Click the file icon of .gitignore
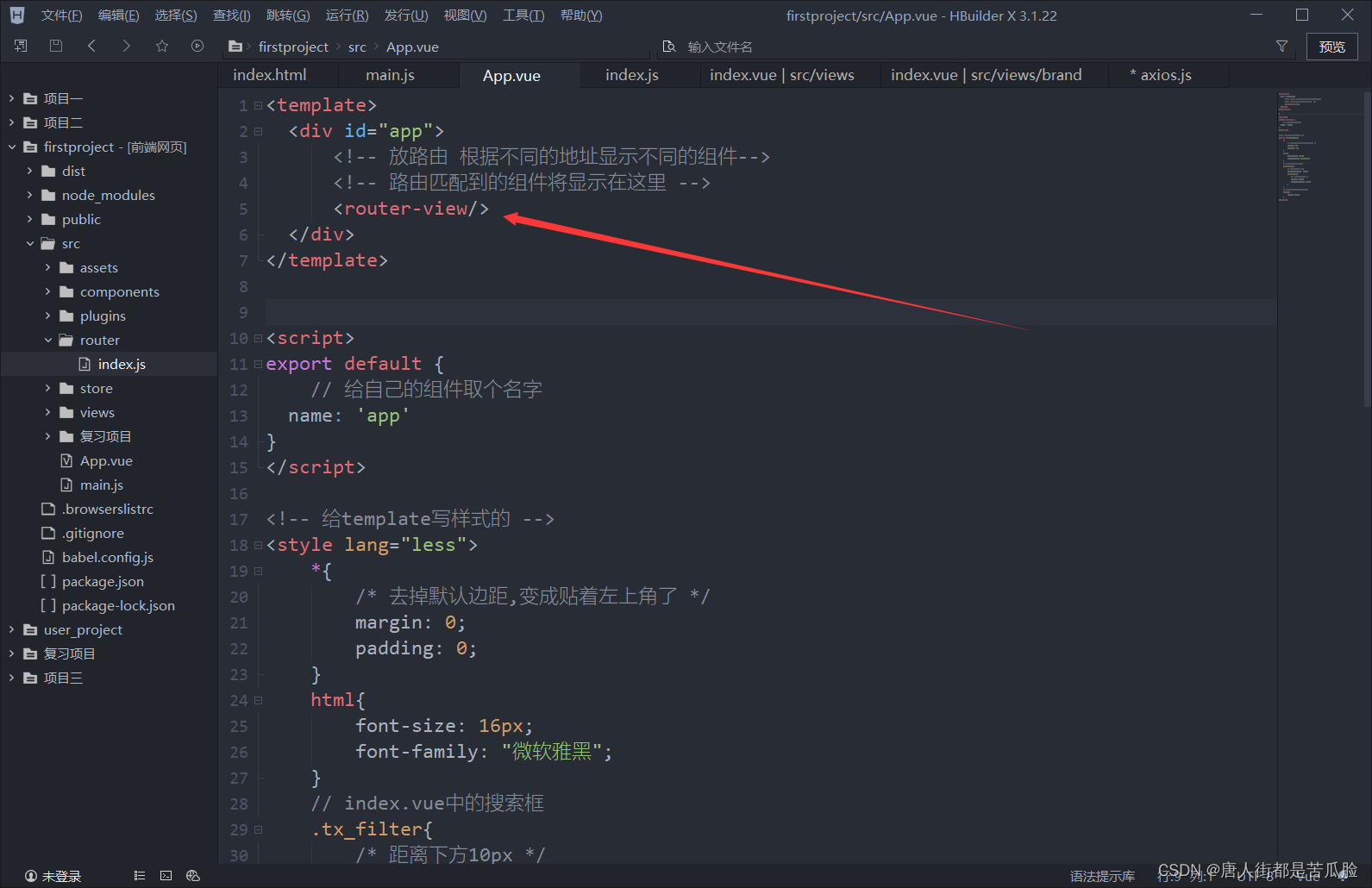1372x888 pixels. pyautogui.click(x=48, y=533)
